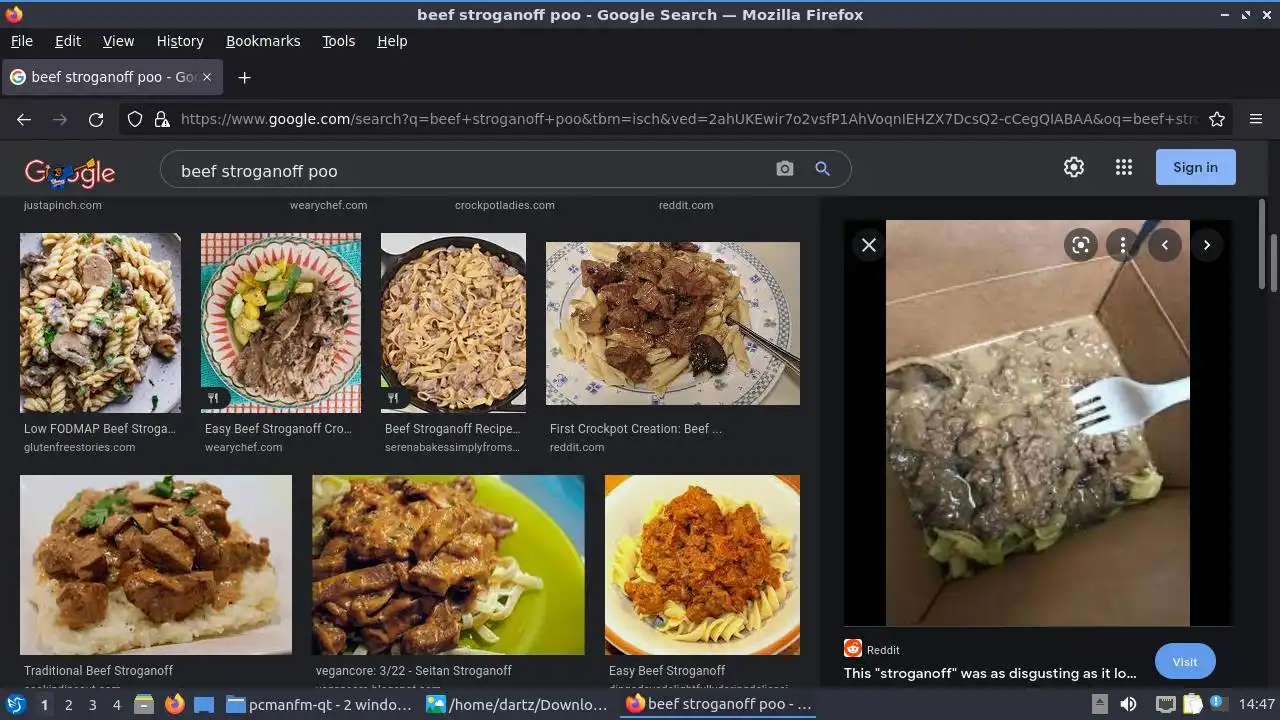Bookmark this page with the star
The width and height of the screenshot is (1280, 720).
[x=1217, y=119]
